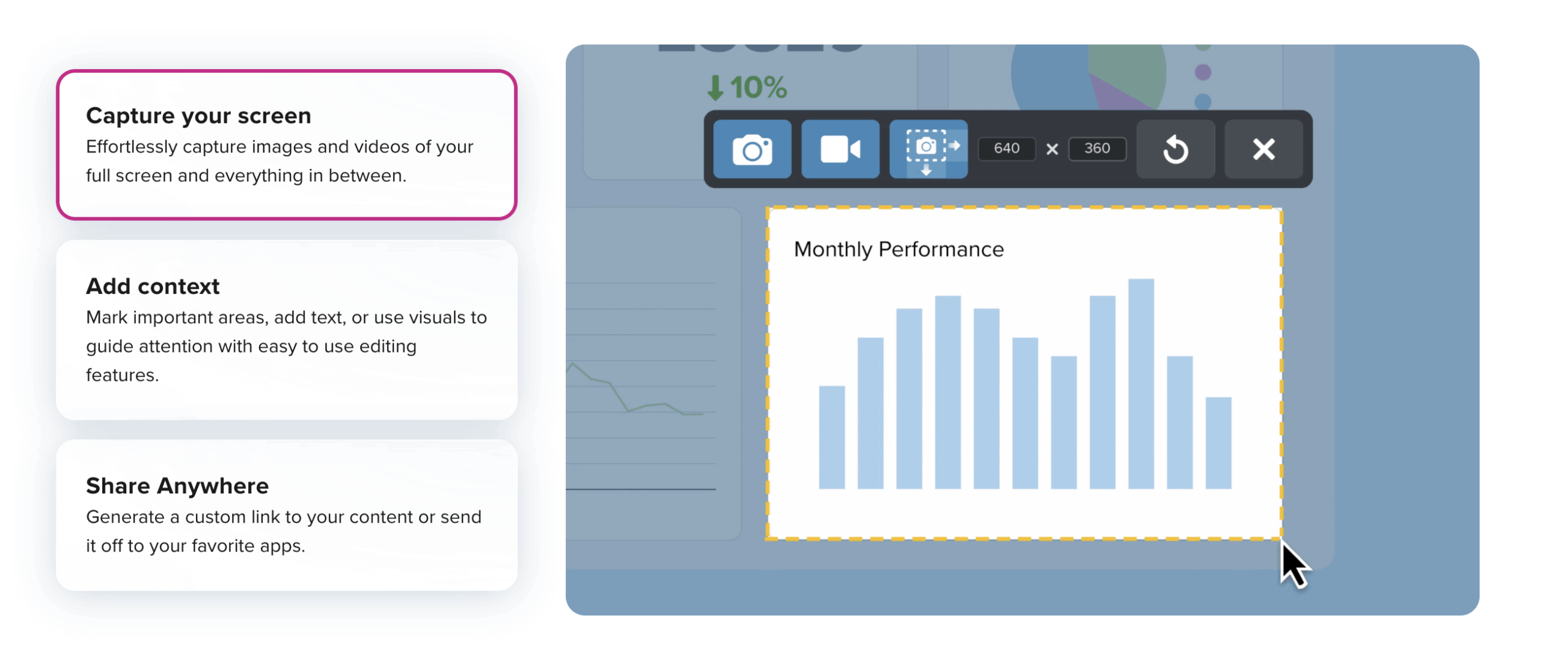1568x666 pixels.
Task: Select the 'Capture your screen' card
Action: click(287, 144)
